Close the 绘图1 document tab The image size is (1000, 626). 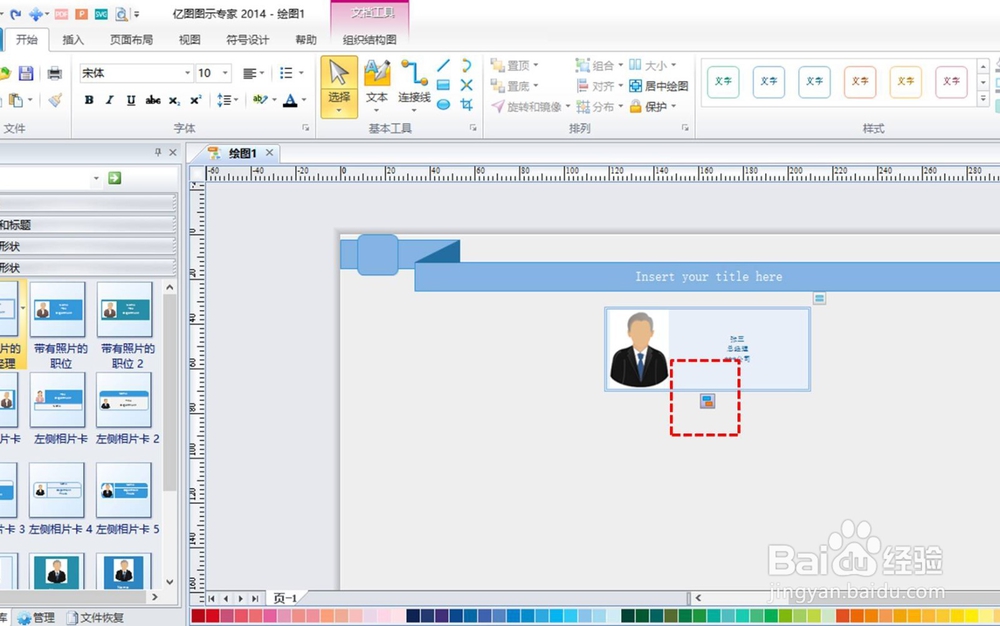click(270, 153)
